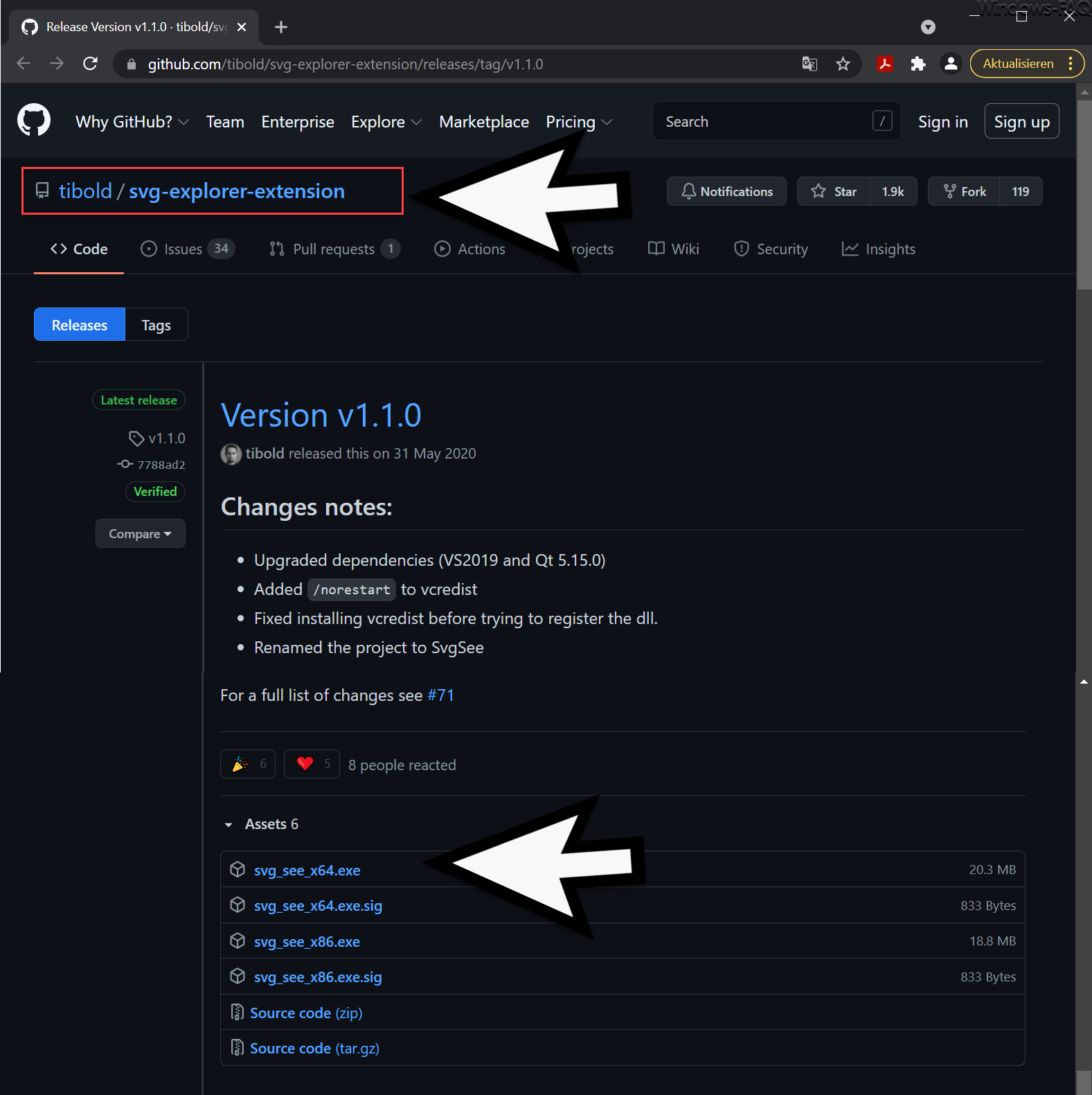The image size is (1092, 1095).
Task: Download Source code (tar.gz)
Action: click(314, 1049)
